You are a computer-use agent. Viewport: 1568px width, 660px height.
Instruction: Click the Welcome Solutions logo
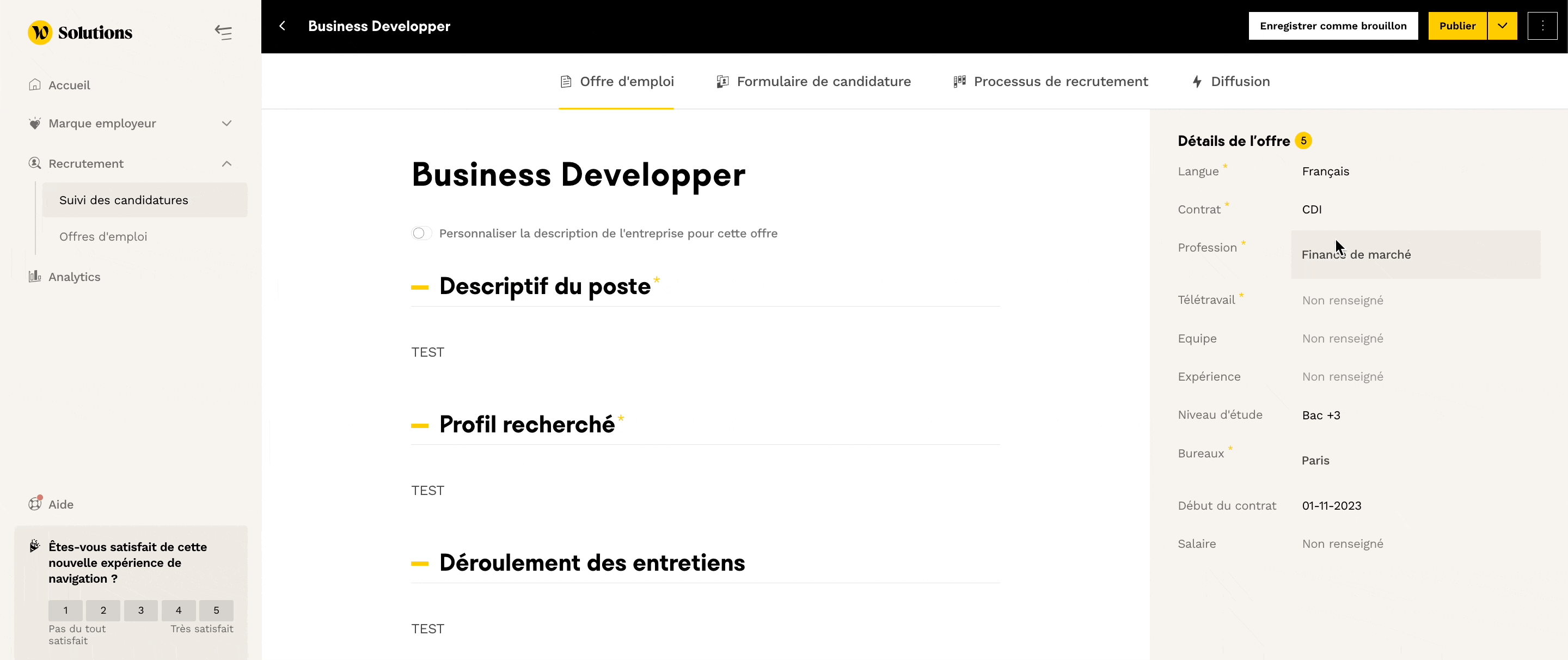[79, 32]
